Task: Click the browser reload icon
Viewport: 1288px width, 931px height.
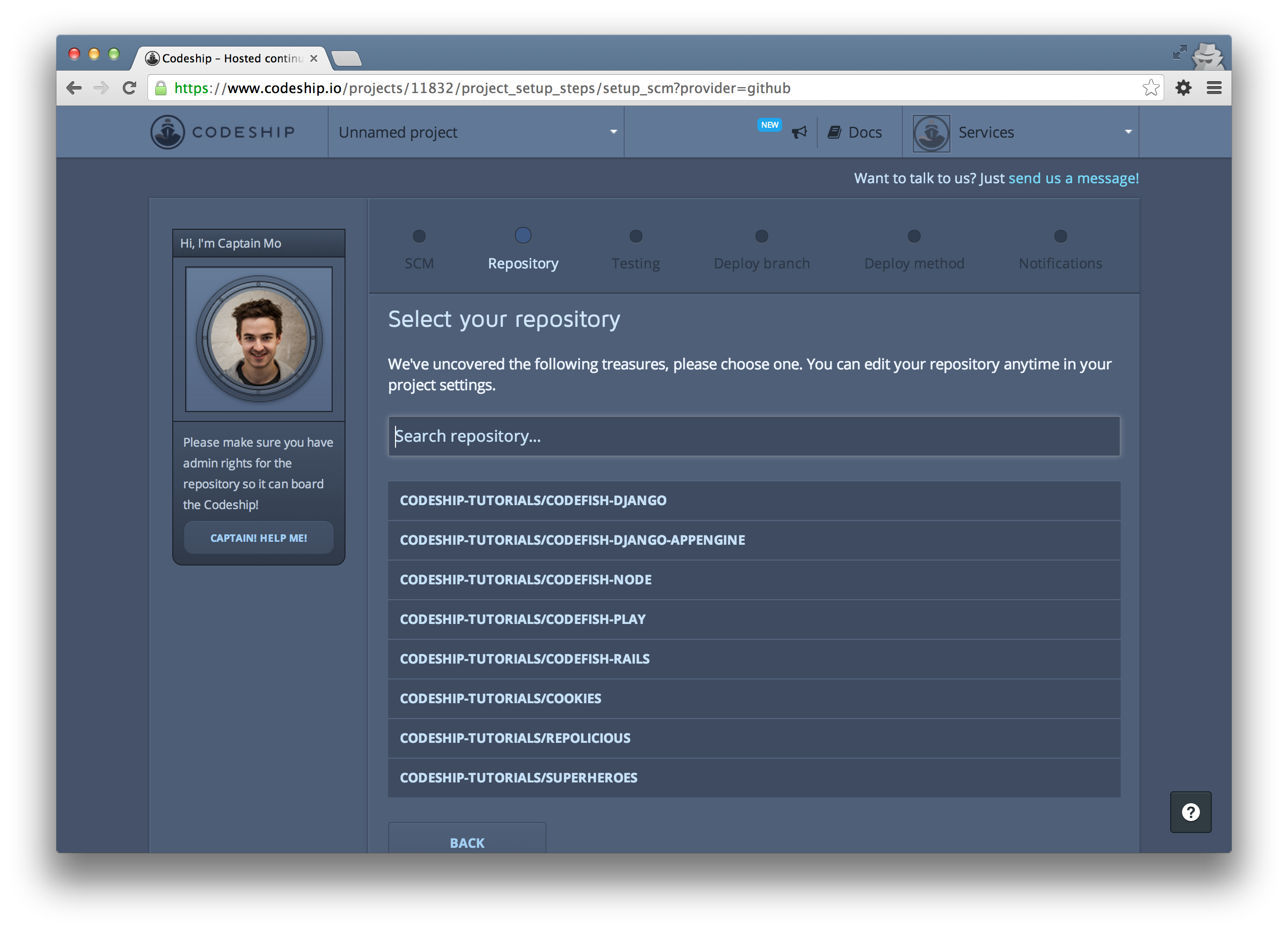Action: [130, 88]
